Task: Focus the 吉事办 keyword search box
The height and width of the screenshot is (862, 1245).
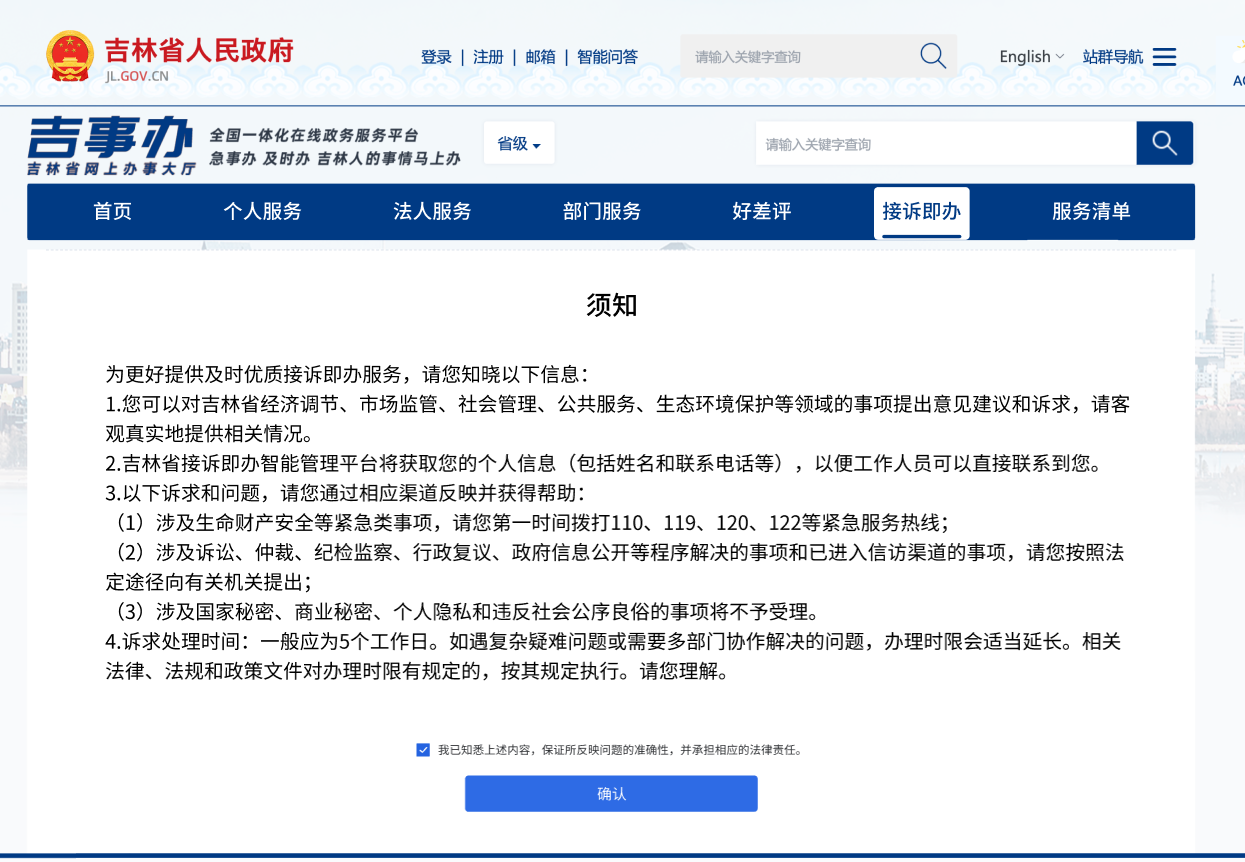Action: pos(945,144)
